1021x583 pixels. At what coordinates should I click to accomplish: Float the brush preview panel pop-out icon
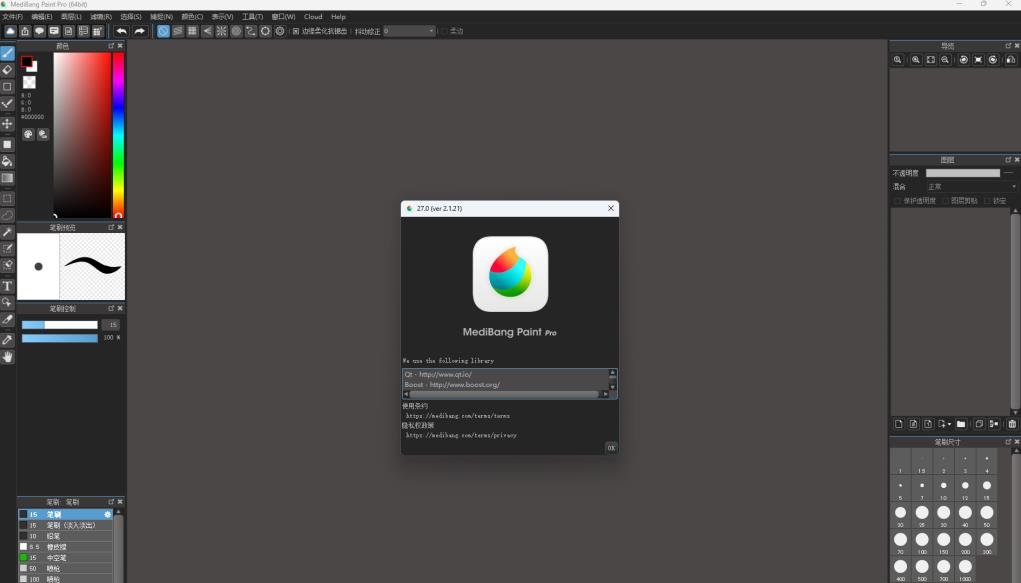point(111,227)
